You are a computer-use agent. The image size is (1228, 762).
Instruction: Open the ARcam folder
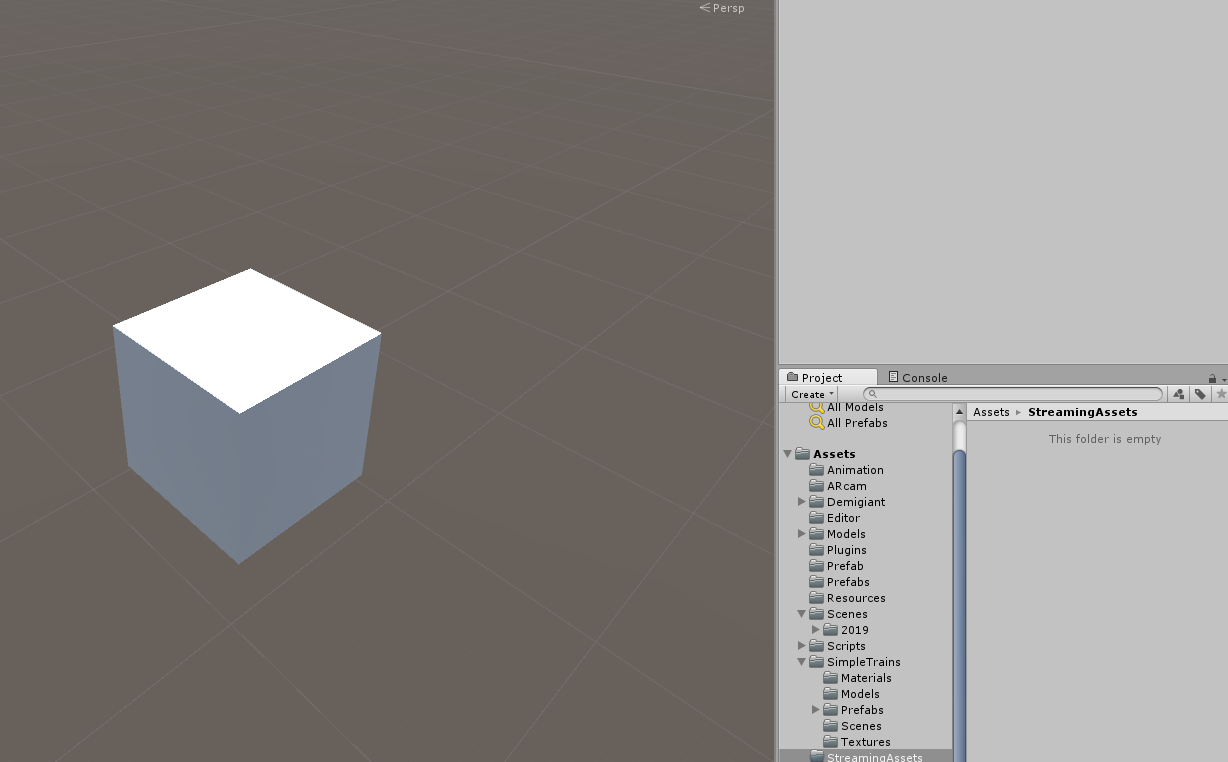[x=838, y=486]
